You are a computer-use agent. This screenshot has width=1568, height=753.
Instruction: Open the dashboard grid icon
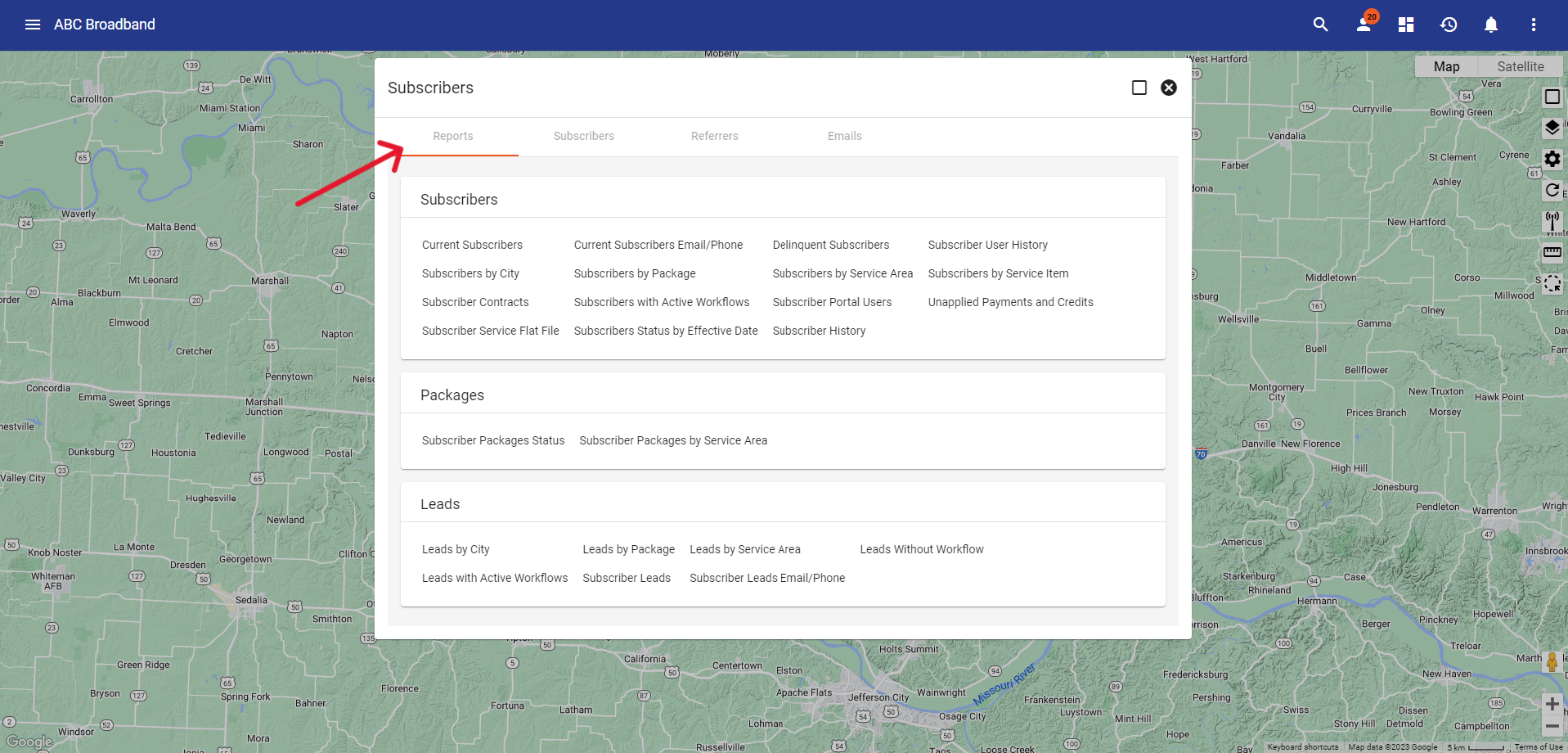[x=1406, y=25]
